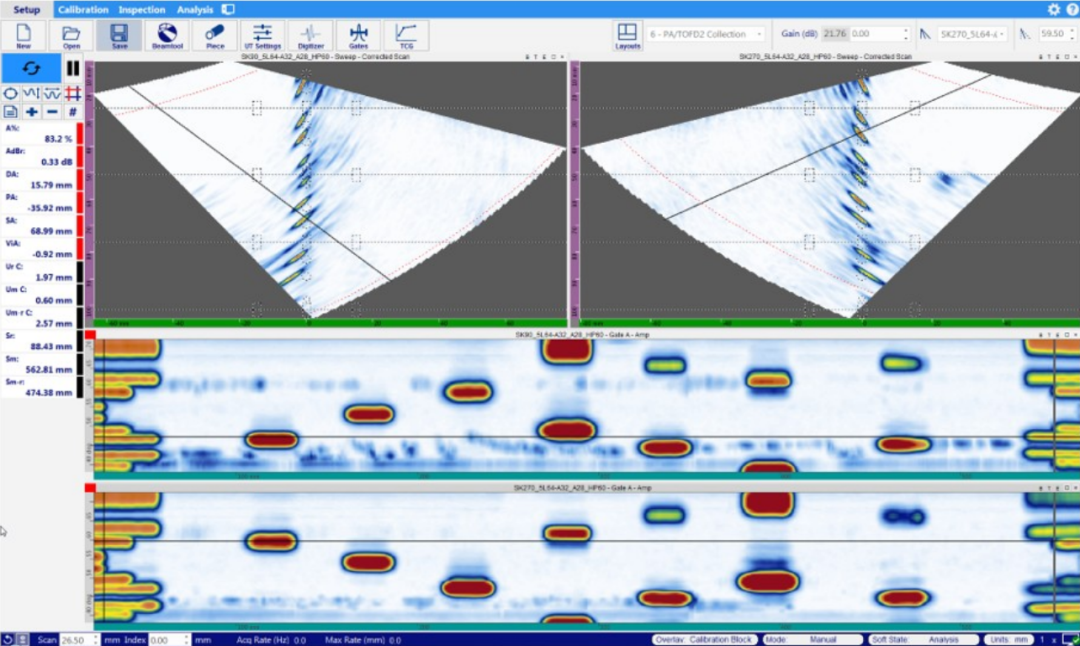
Task: Open the Piece configuration
Action: tap(215, 35)
